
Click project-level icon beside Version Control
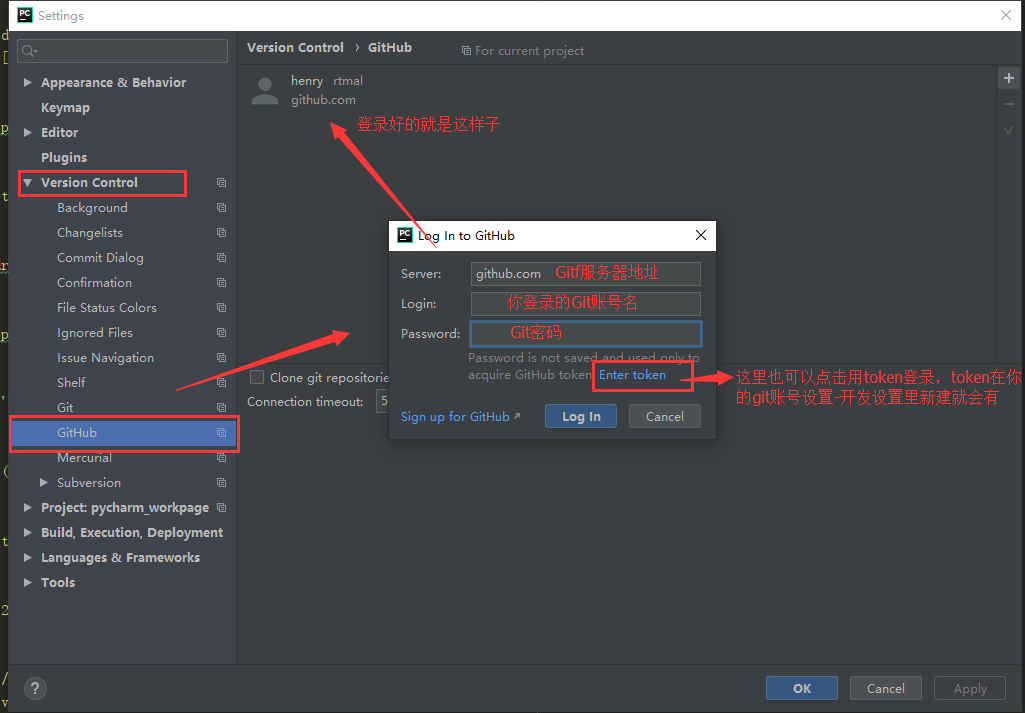pos(222,182)
